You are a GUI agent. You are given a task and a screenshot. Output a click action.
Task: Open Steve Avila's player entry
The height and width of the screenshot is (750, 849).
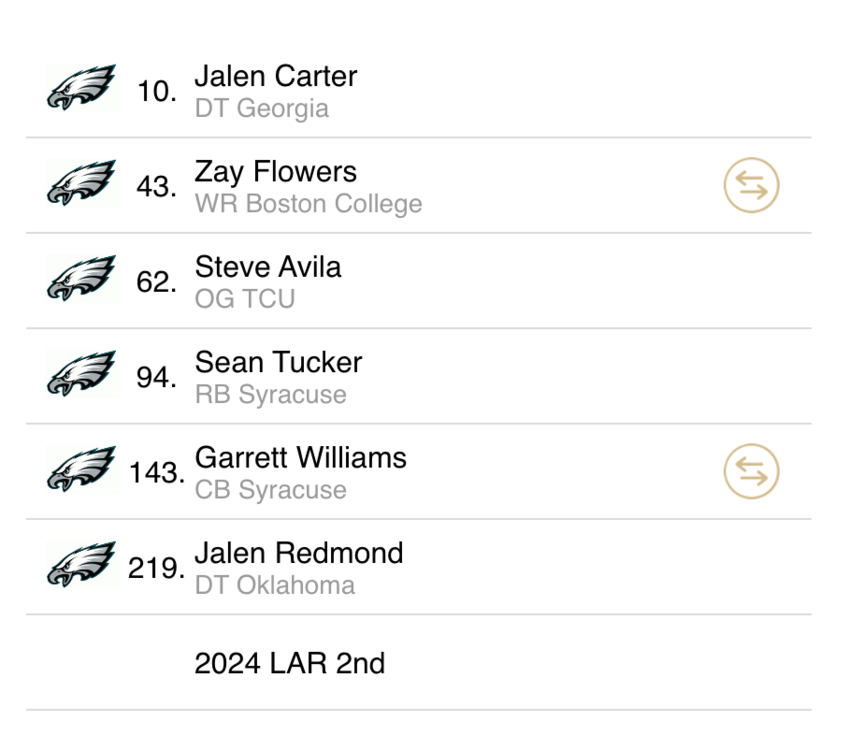pos(267,267)
